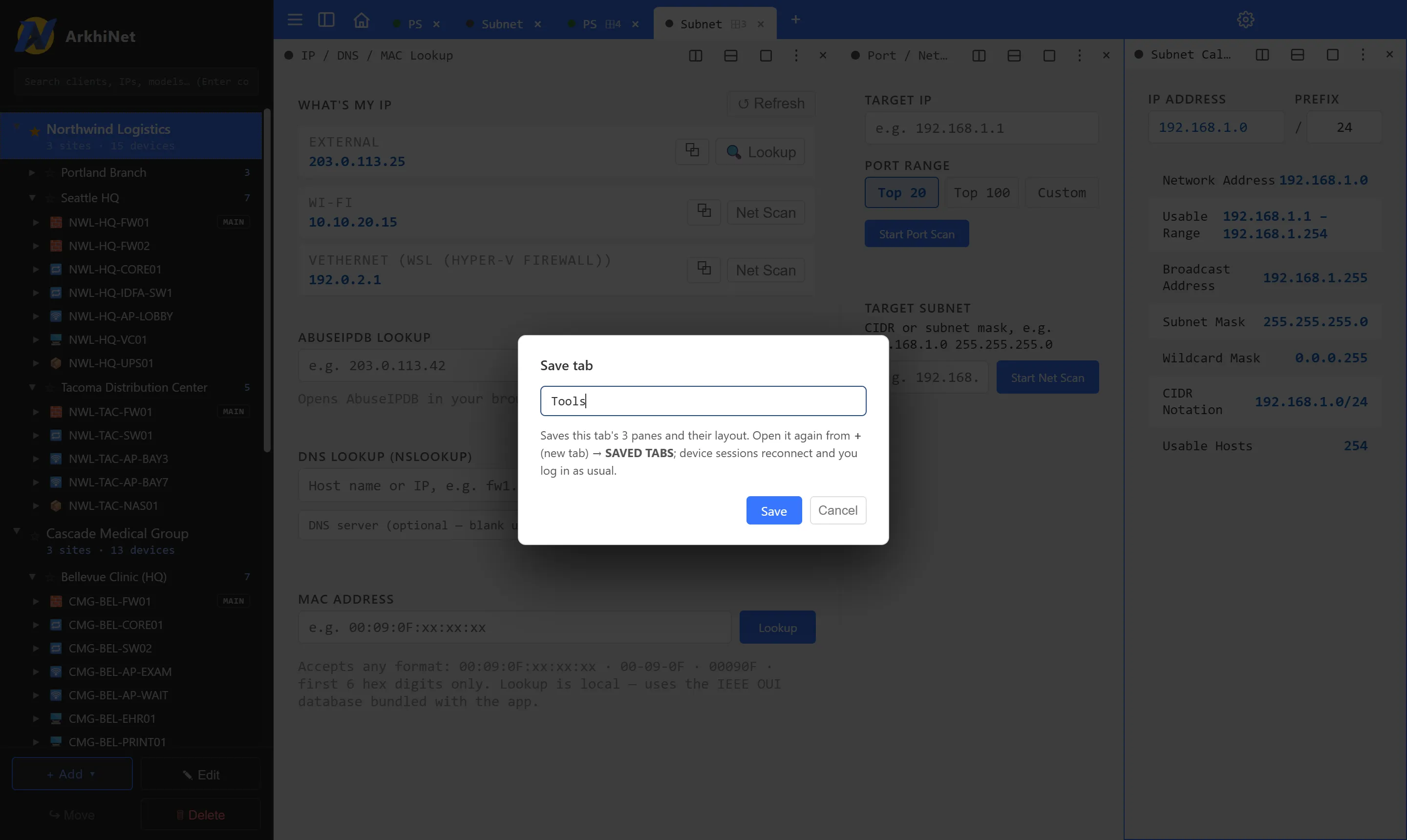Copy vEthernet IP 192.0.2.1
Image resolution: width=1407 pixels, height=840 pixels.
[x=704, y=270]
